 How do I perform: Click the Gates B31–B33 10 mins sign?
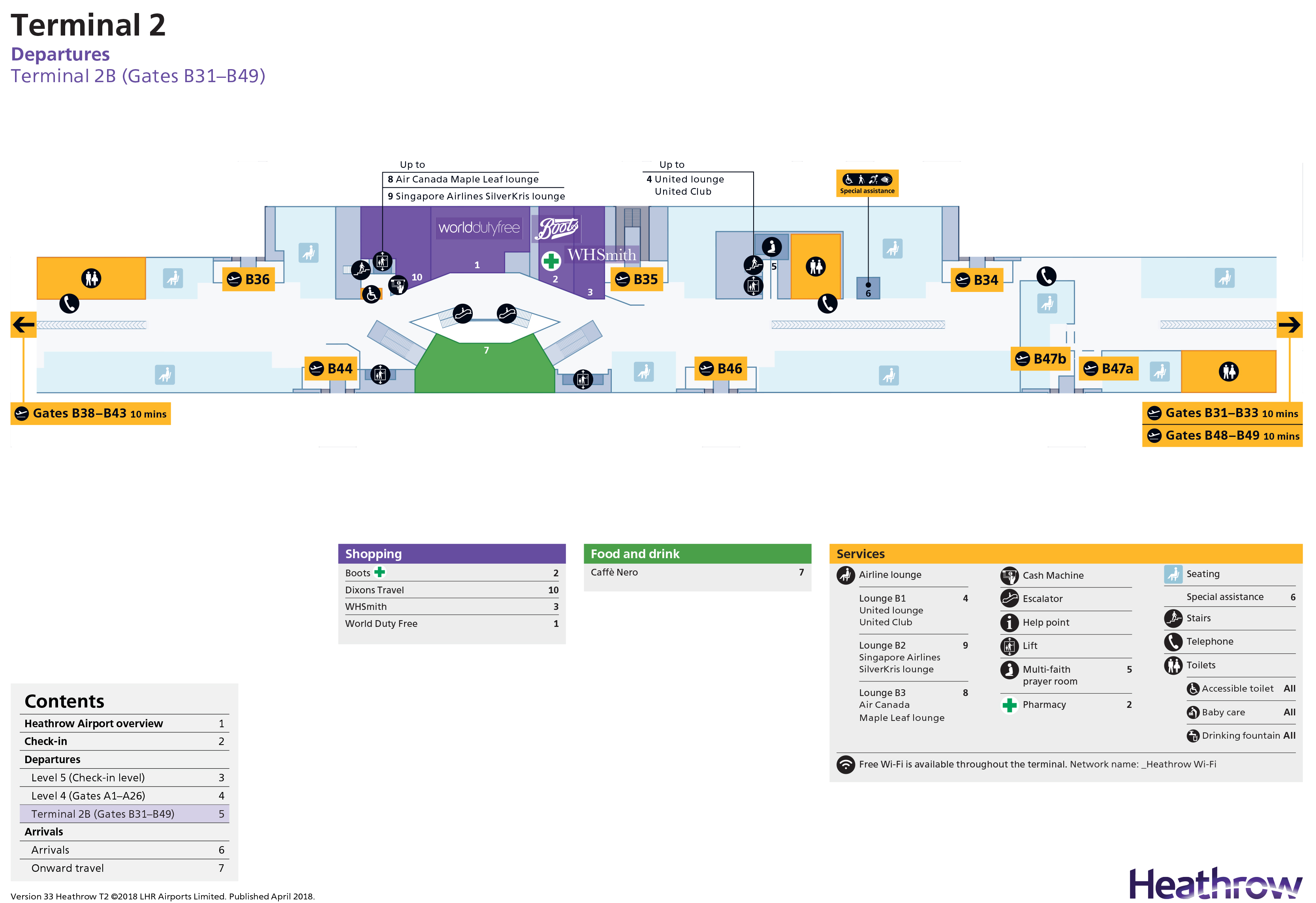click(1222, 413)
